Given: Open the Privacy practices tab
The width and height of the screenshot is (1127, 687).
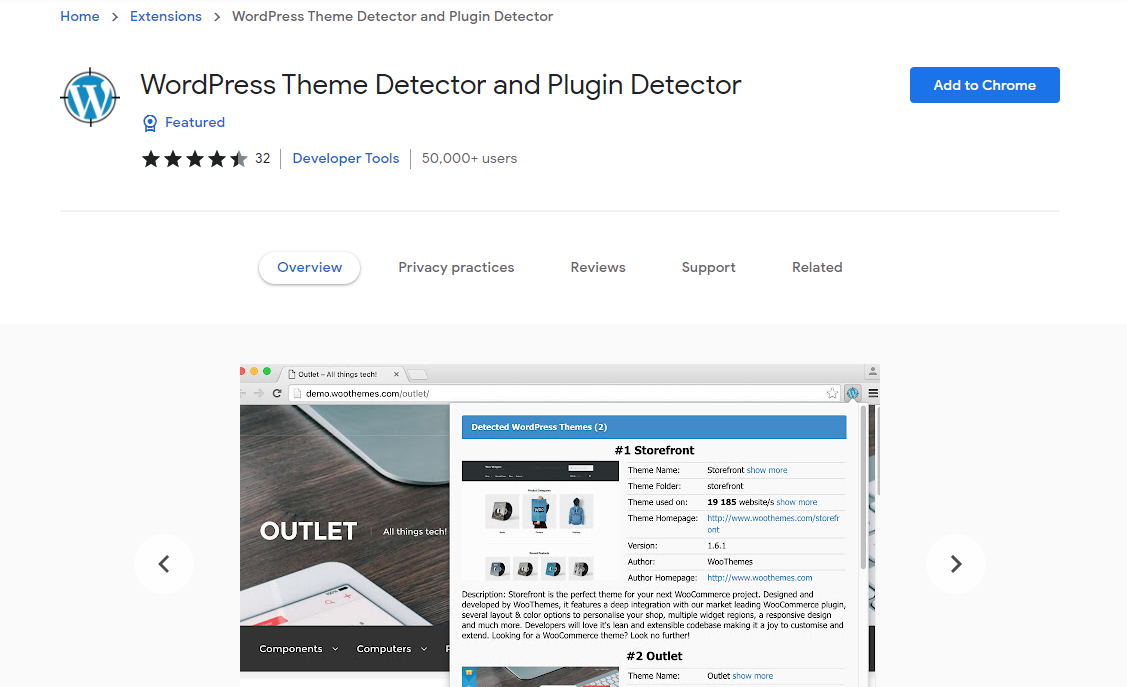Looking at the screenshot, I should pos(456,267).
